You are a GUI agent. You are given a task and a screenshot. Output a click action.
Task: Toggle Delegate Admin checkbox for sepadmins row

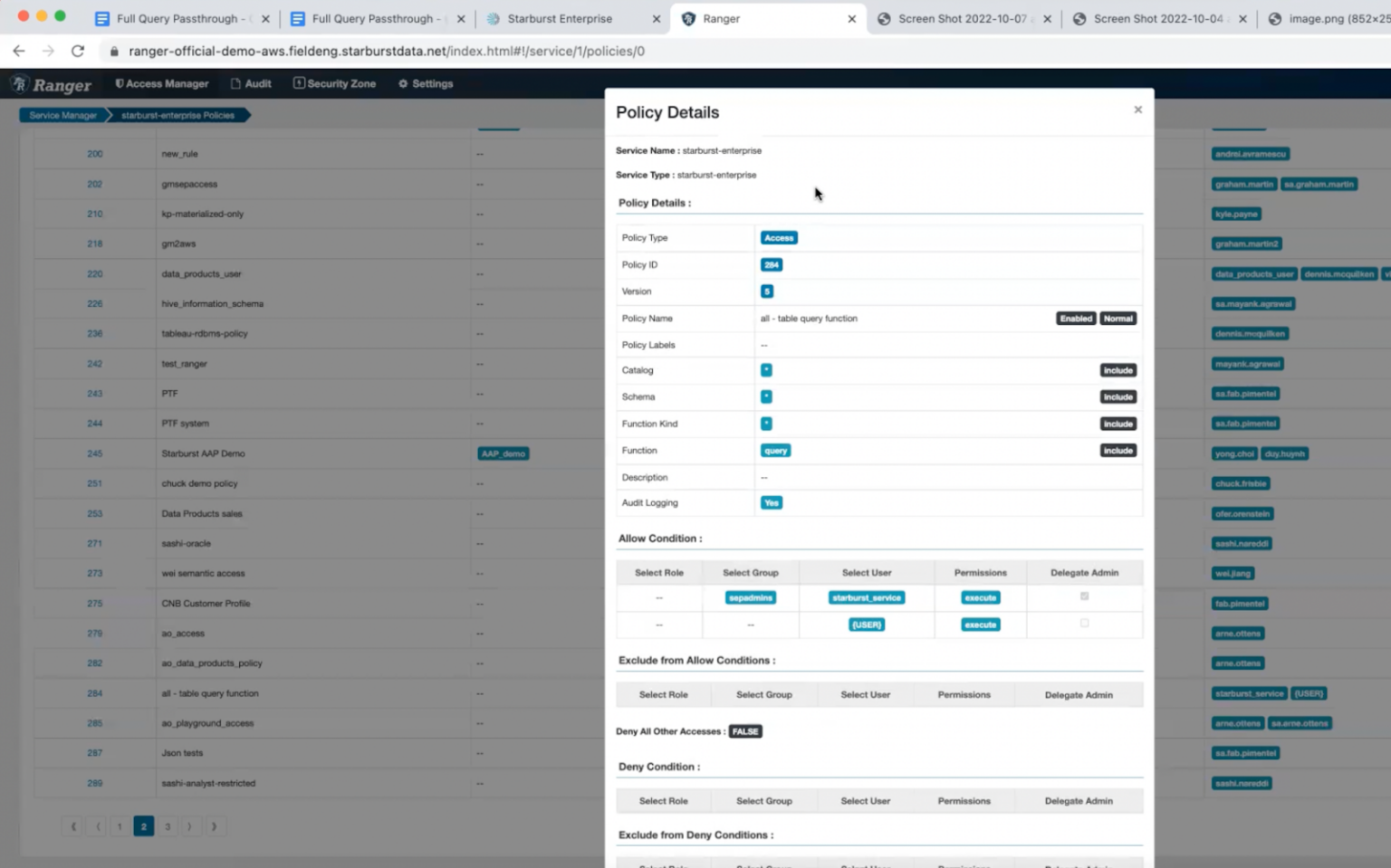pos(1084,596)
